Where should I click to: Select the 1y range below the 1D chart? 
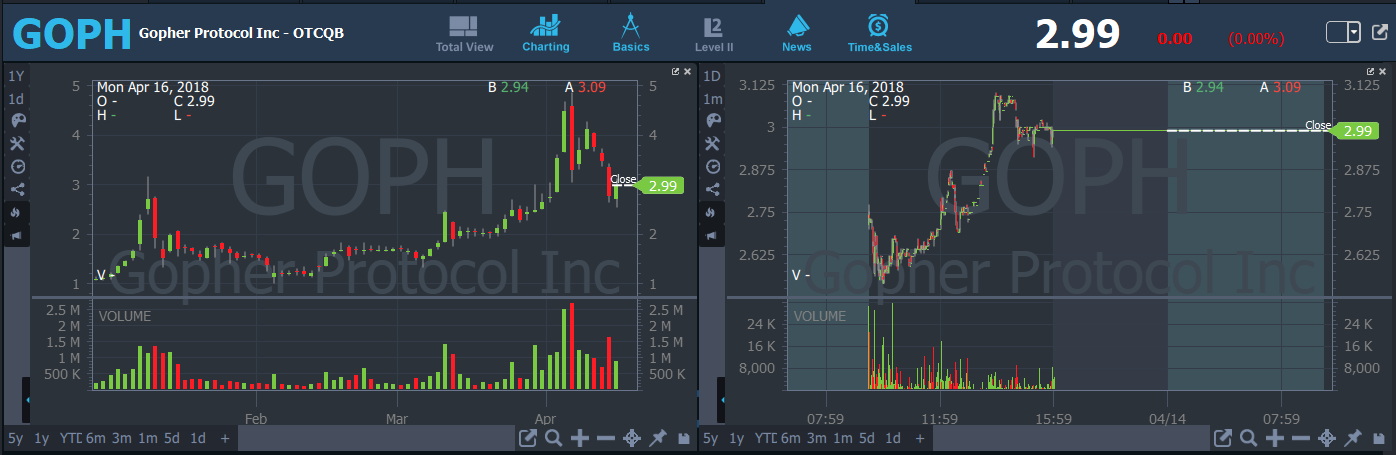(x=737, y=438)
